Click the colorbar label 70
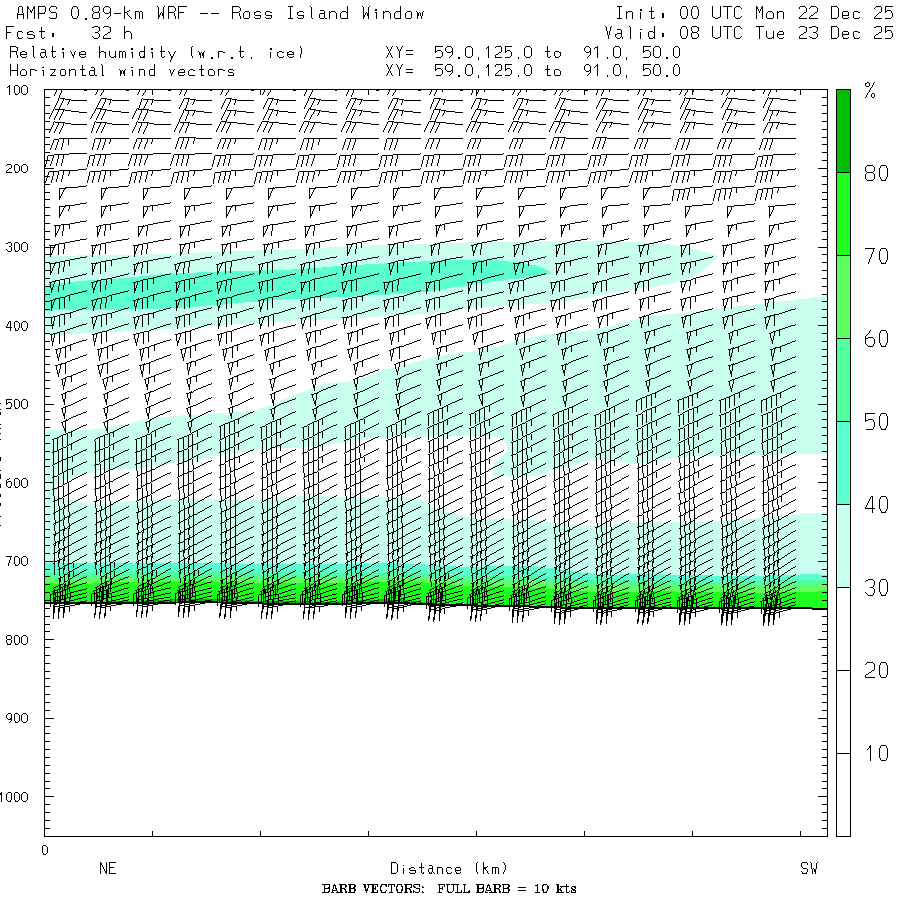 (x=876, y=256)
